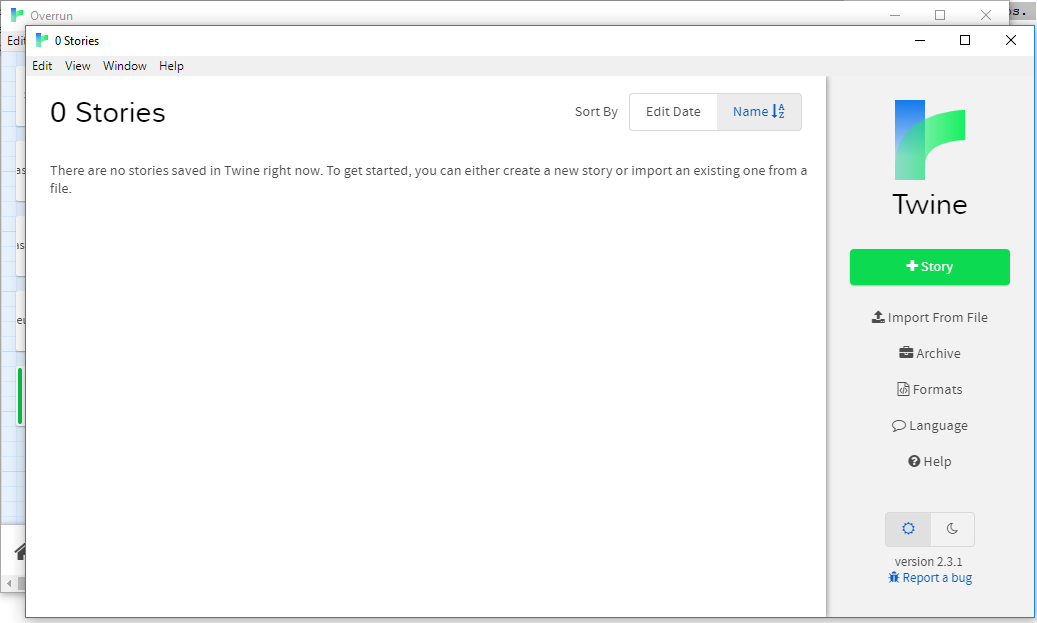Click the Twine logo
This screenshot has height=623, width=1037.
click(929, 141)
